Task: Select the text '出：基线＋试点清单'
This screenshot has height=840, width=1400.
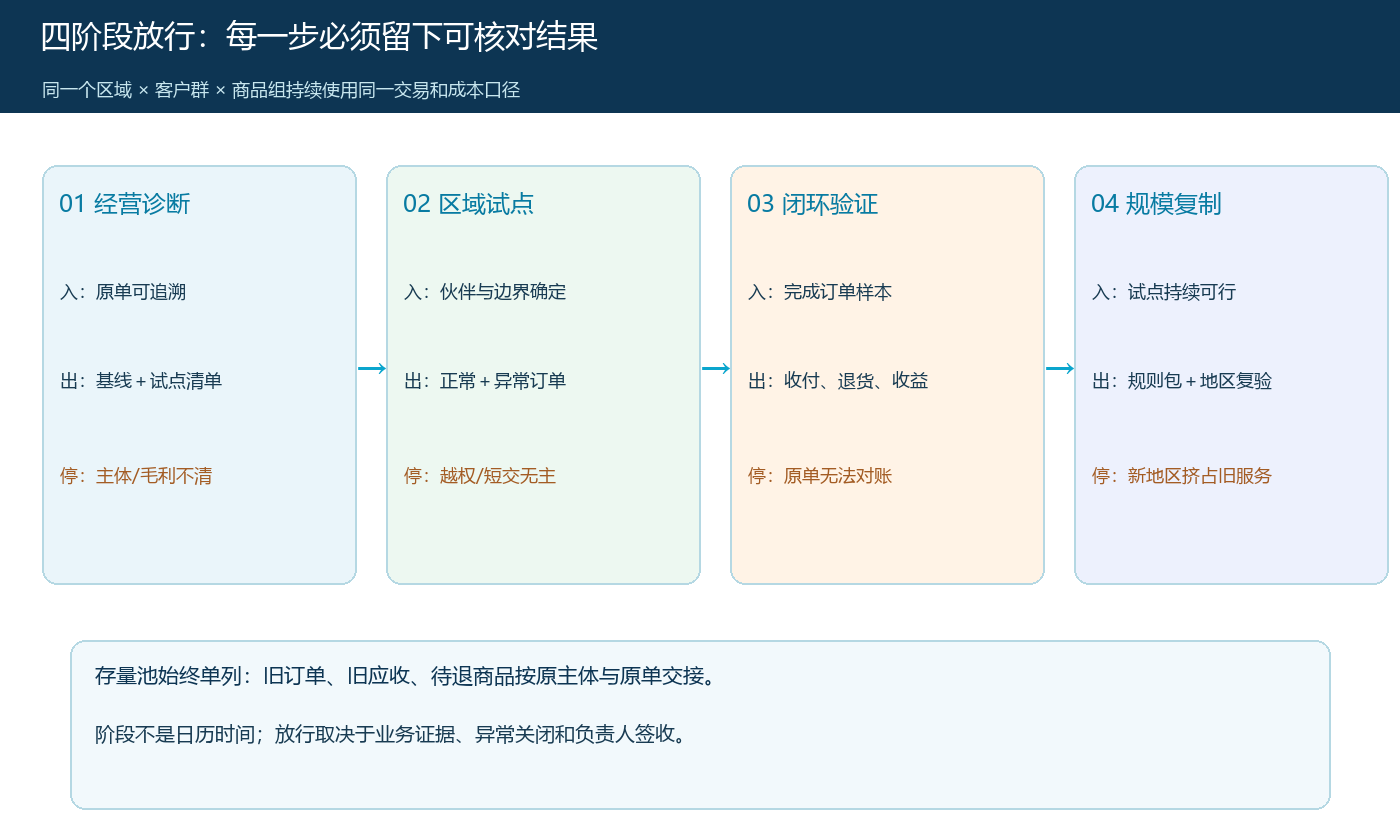Action: pos(141,381)
